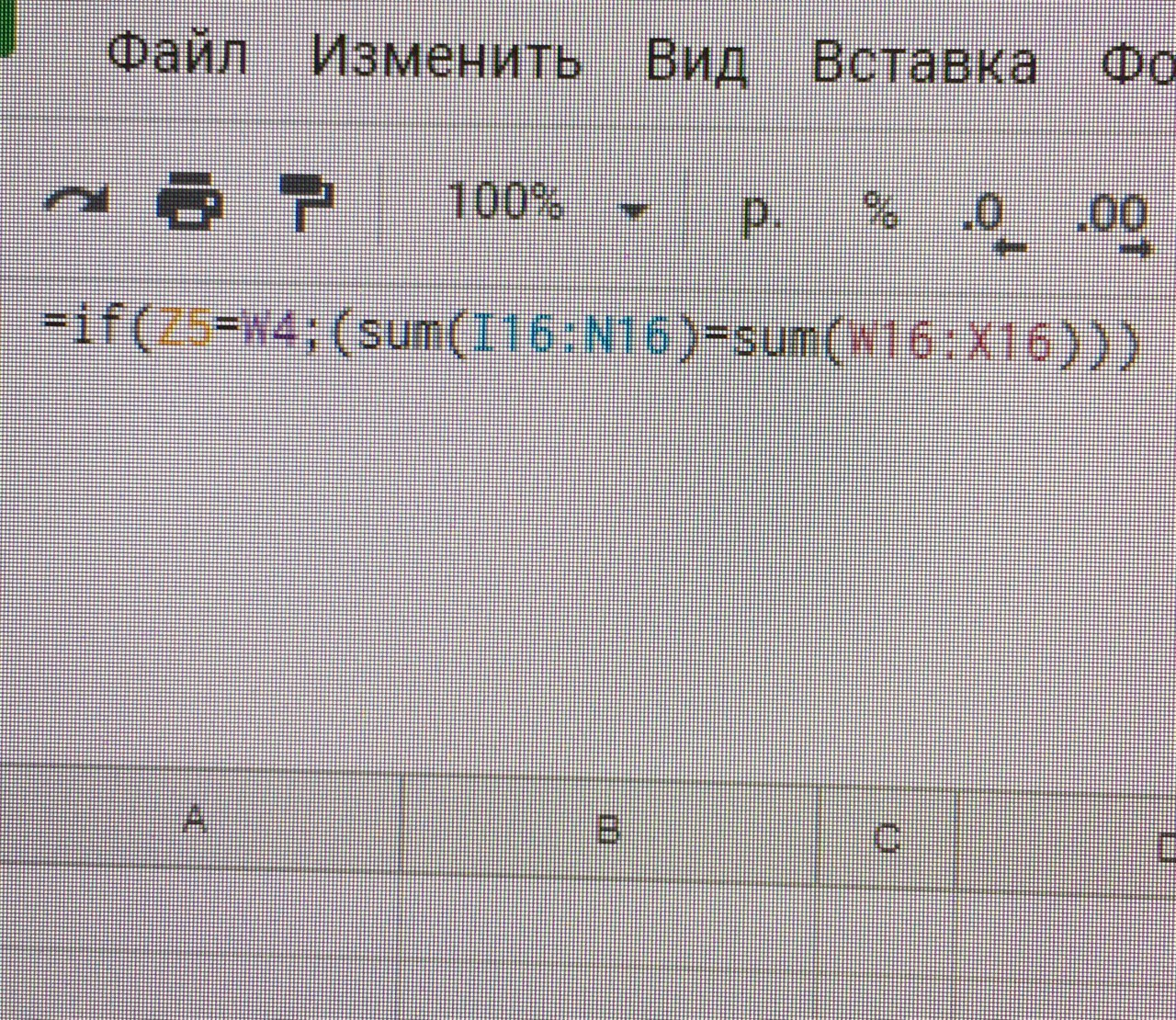Click the redo arrow icon
Screen dimensions: 1176x1020
tap(76, 201)
